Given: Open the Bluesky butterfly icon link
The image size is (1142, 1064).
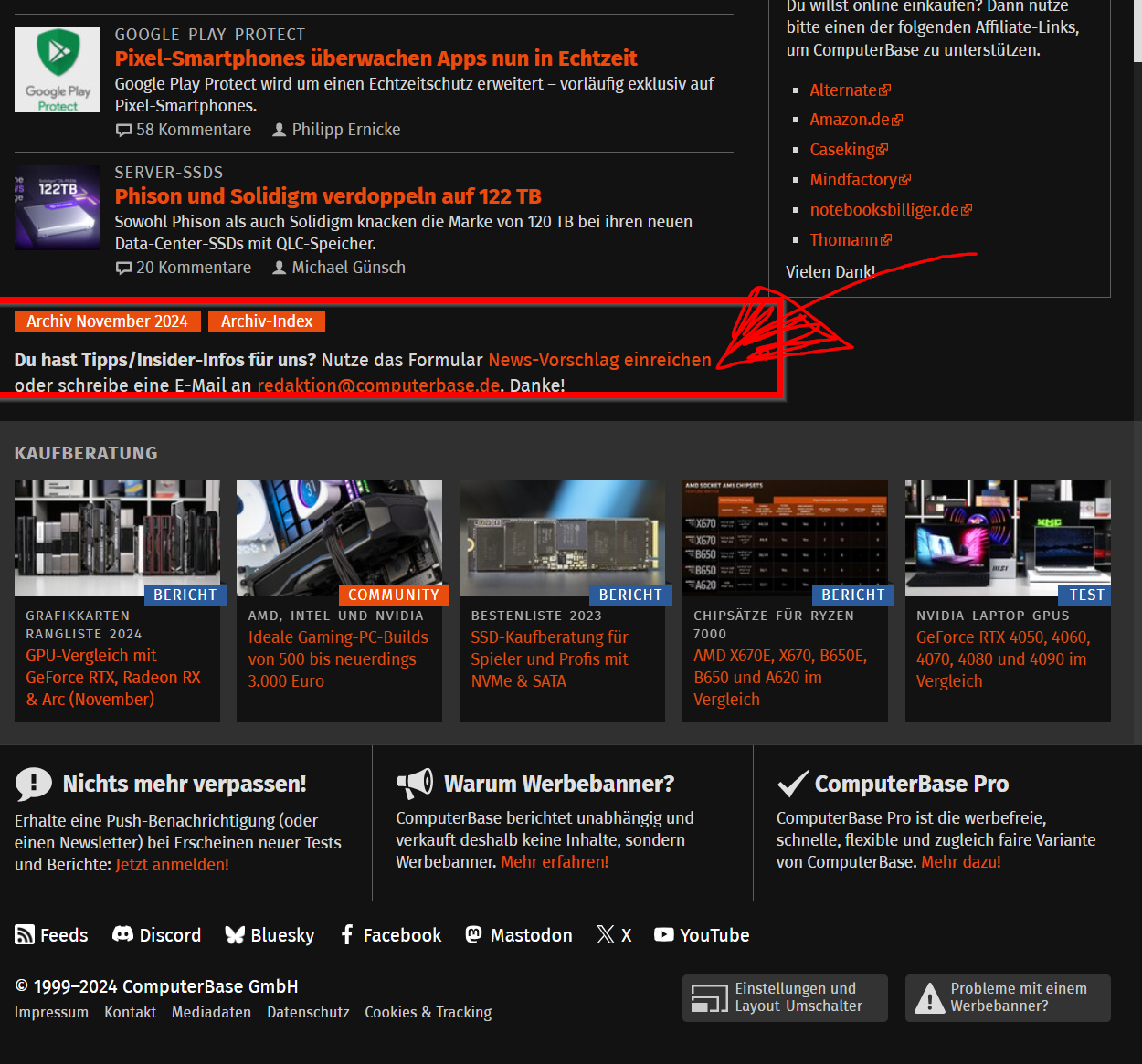Looking at the screenshot, I should pos(235,934).
